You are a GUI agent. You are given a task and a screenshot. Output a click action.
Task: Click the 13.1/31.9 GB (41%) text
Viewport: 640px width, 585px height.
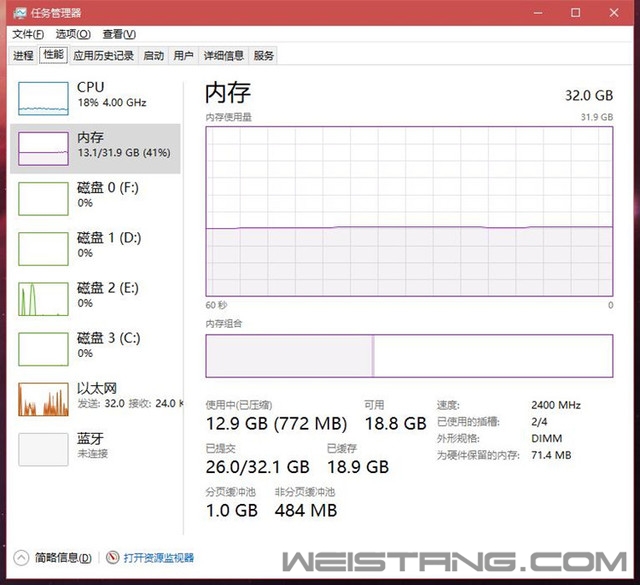click(124, 153)
